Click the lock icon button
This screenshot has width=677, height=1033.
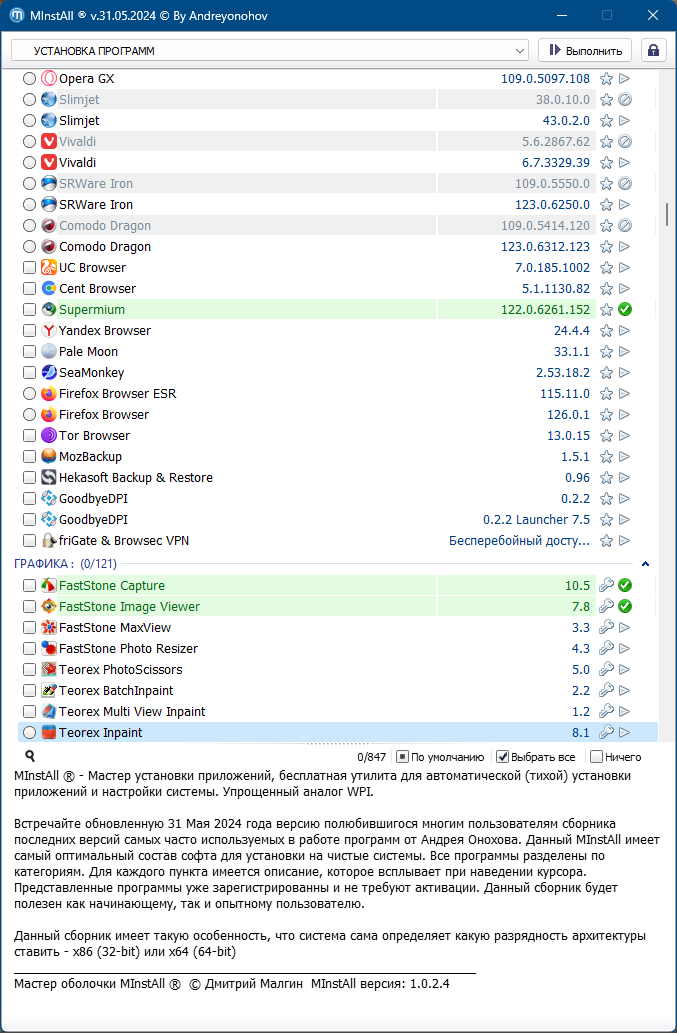click(653, 51)
